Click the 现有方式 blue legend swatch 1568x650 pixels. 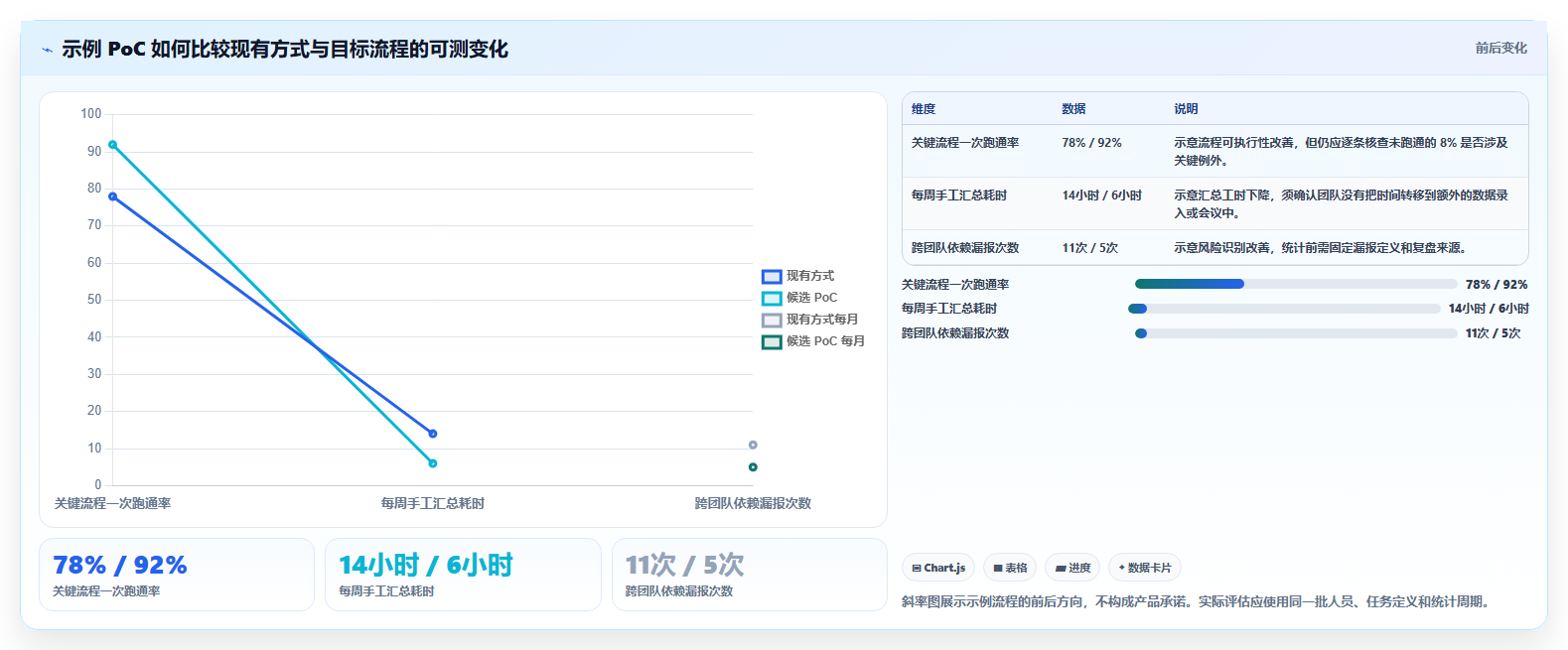click(772, 277)
